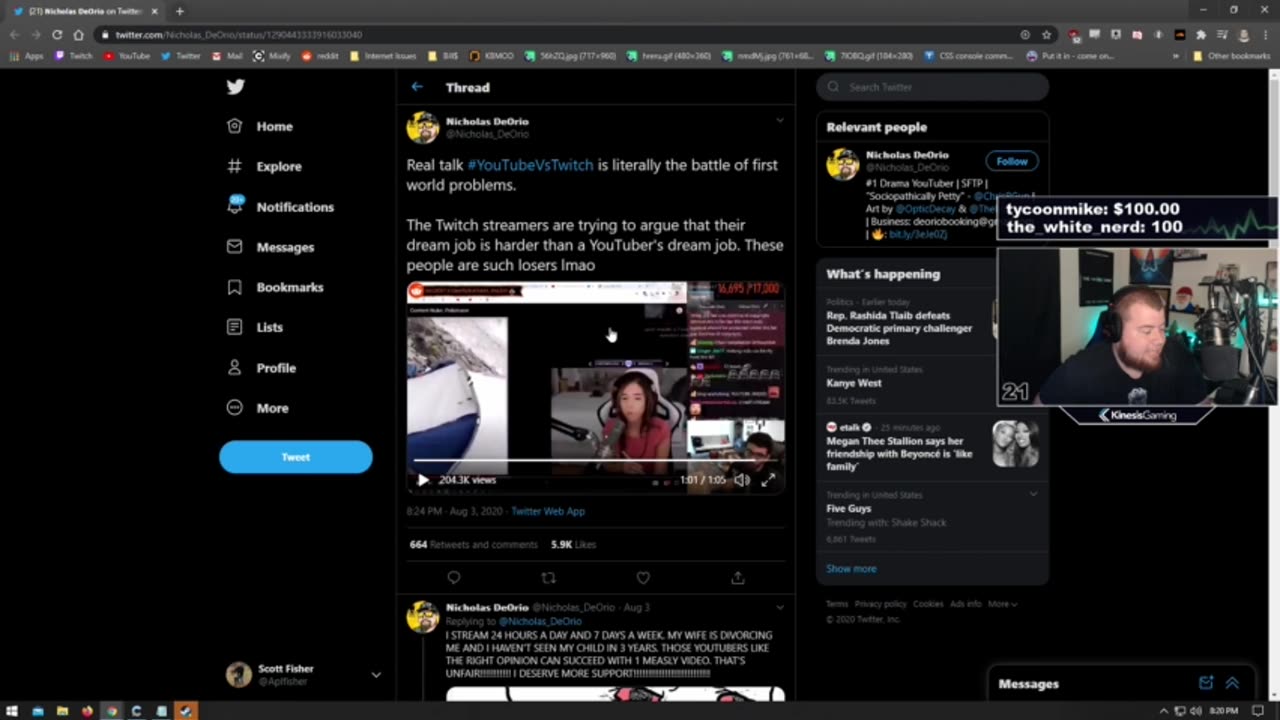Screen dimensions: 1280x720
Task: Expand the main tweet options chevron
Action: point(780,120)
